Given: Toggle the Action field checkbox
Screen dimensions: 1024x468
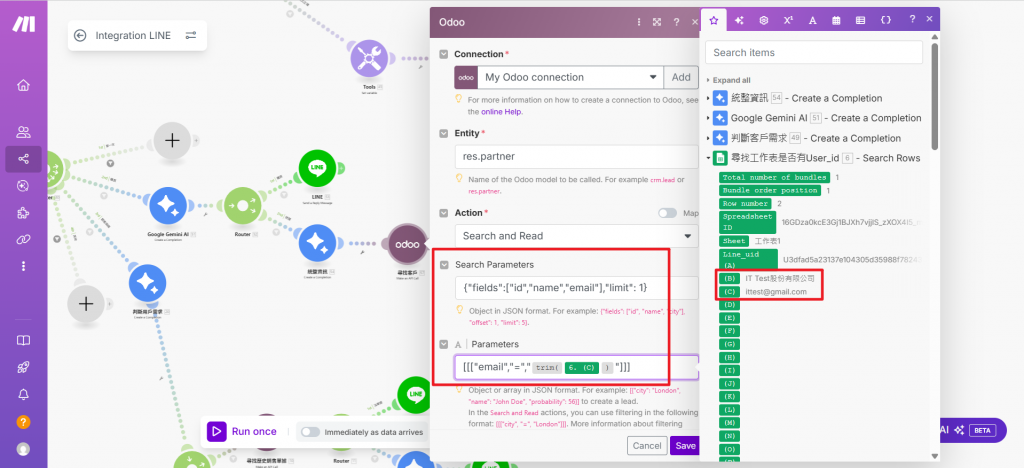Looking at the screenshot, I should pos(444,213).
